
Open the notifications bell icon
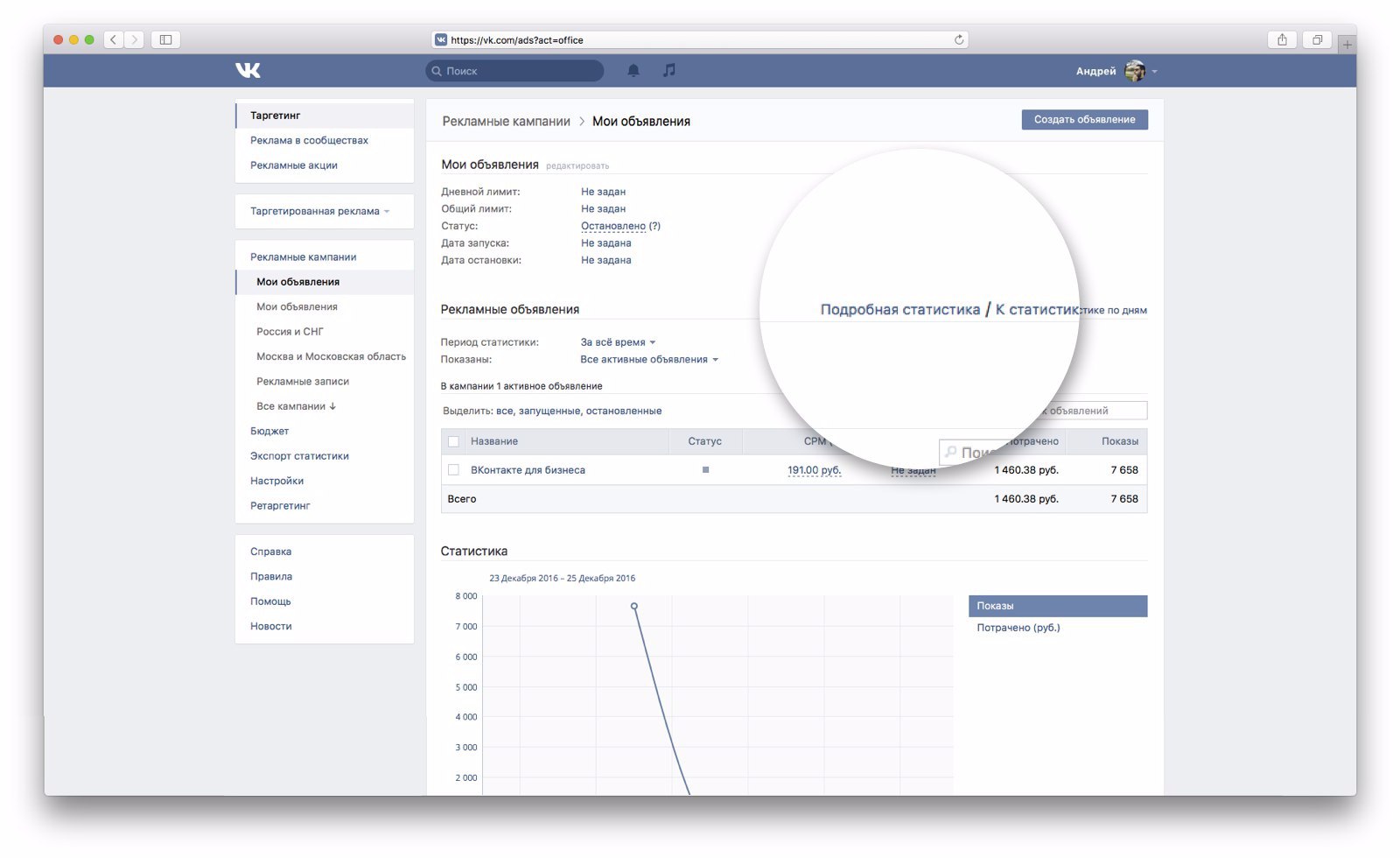pyautogui.click(x=633, y=70)
